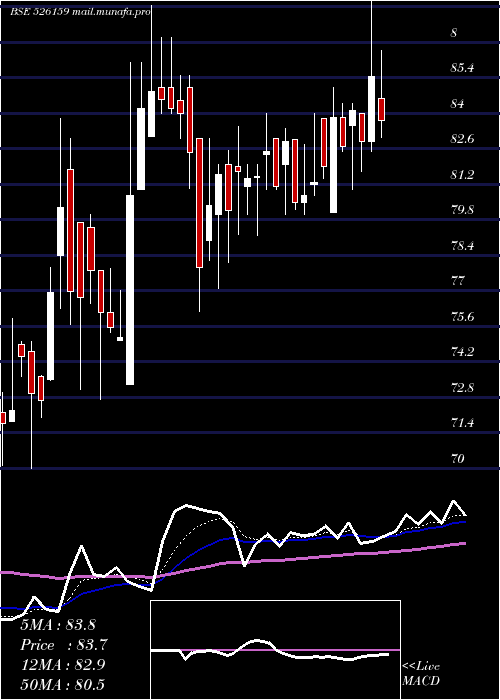Viewport: 500px width, 700px height.
Task: Click the 85.4 price axis label
Action: pyautogui.click(x=462, y=68)
